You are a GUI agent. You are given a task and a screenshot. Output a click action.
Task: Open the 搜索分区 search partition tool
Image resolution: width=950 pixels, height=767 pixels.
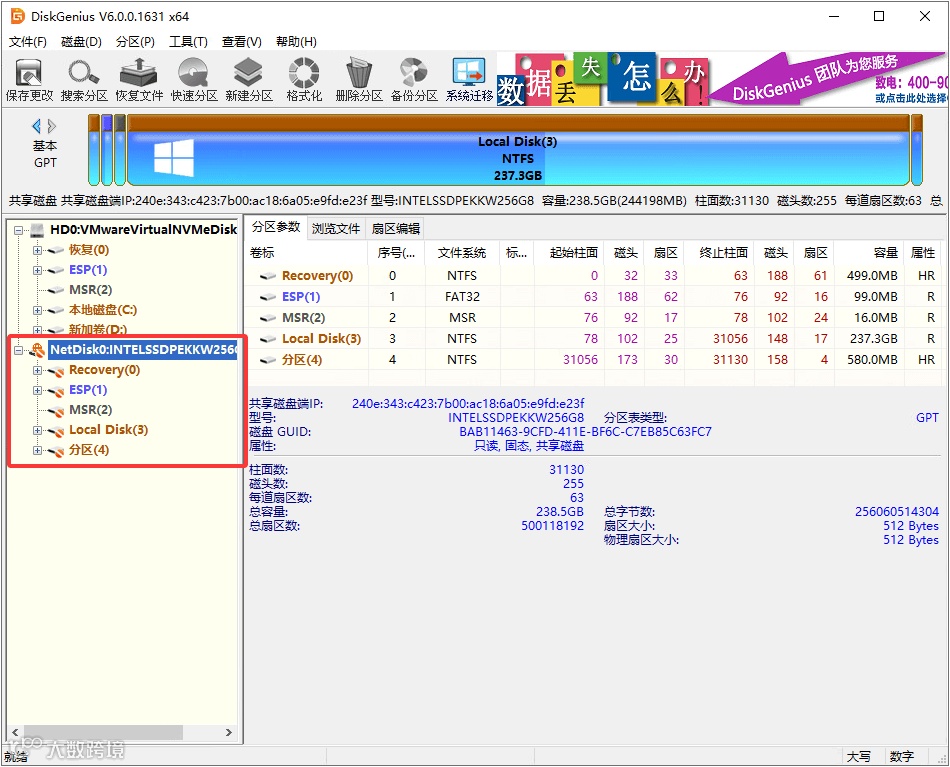(84, 79)
